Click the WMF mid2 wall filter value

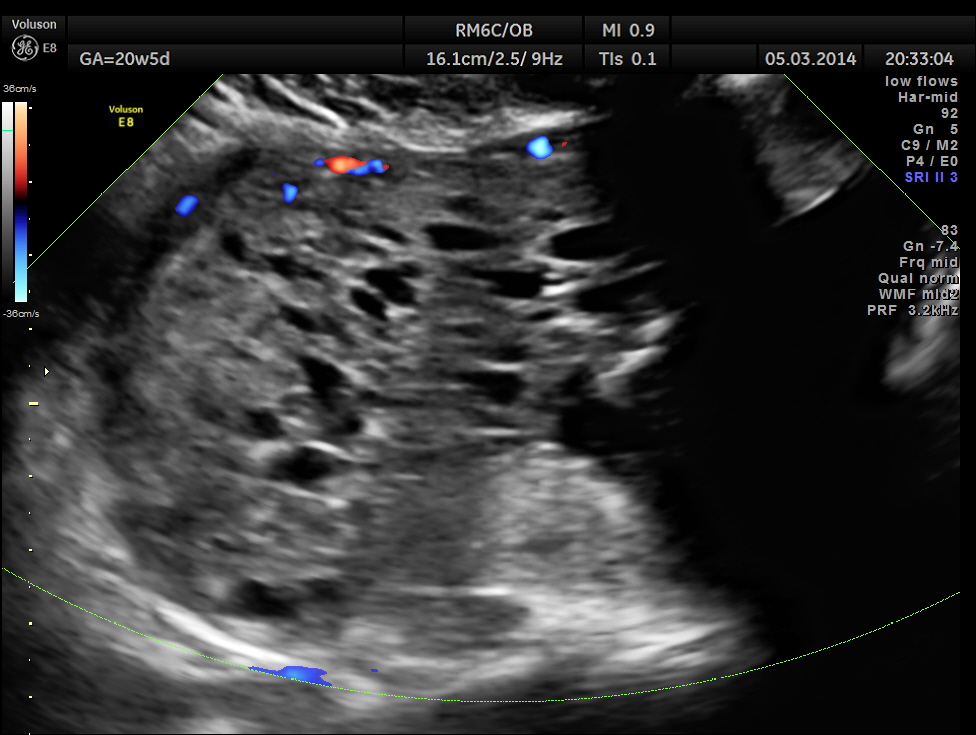pyautogui.click(x=916, y=294)
